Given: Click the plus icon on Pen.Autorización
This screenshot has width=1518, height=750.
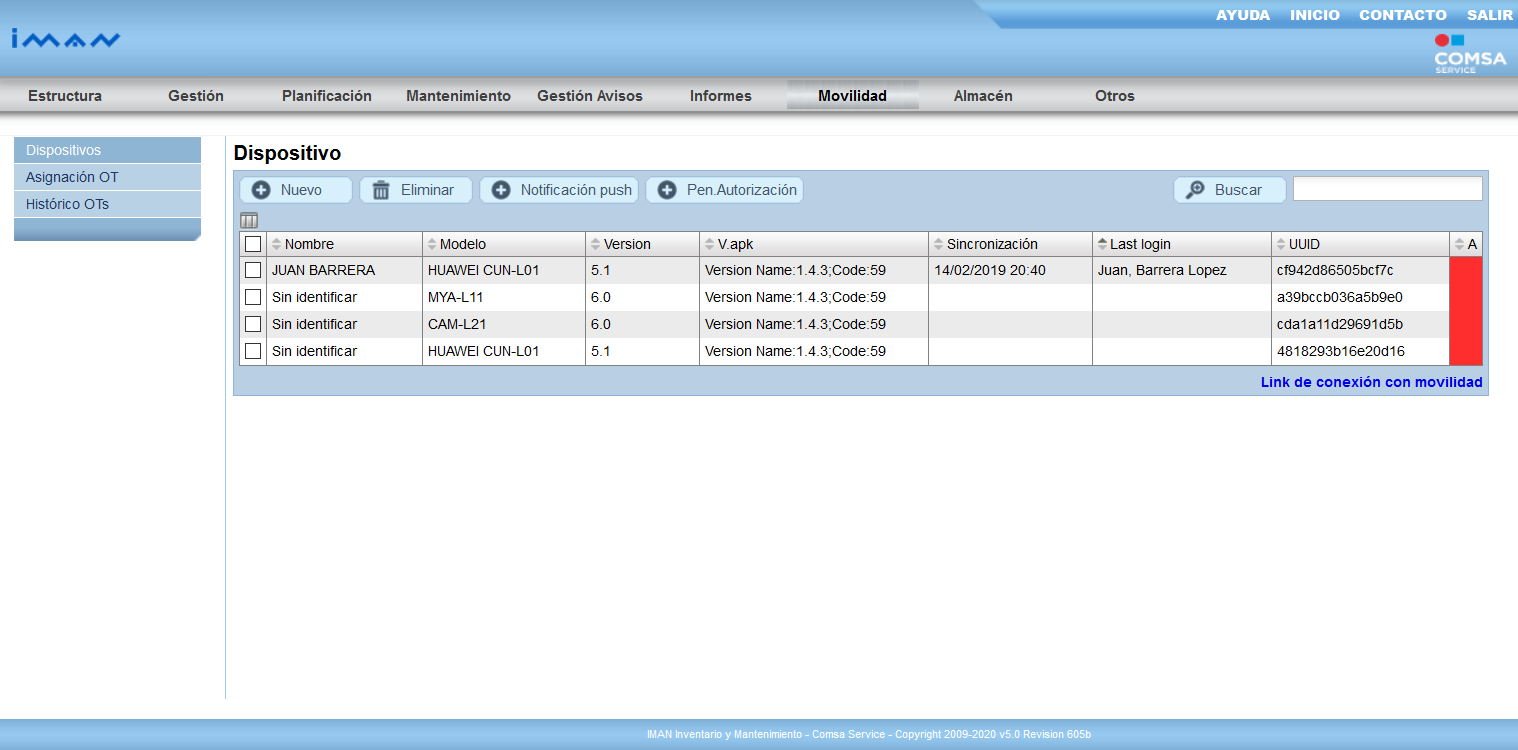Looking at the screenshot, I should 667,190.
